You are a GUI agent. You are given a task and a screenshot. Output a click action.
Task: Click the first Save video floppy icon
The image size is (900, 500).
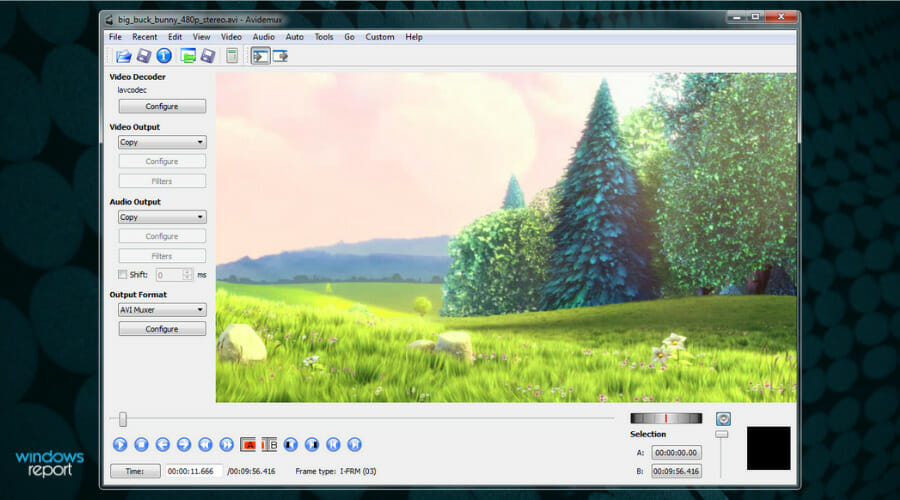(143, 56)
